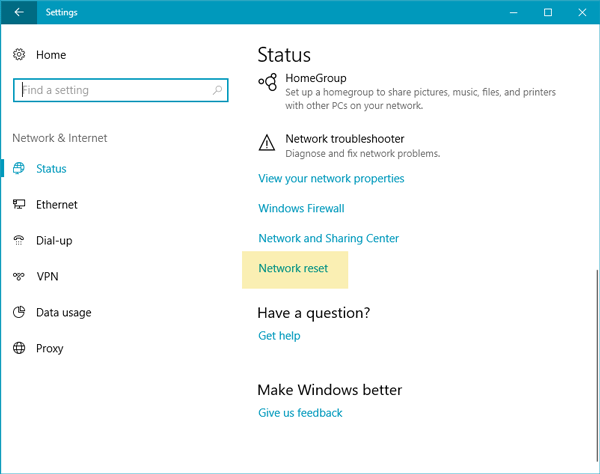Minimize the Settings window
The image size is (600, 474).
514,12
